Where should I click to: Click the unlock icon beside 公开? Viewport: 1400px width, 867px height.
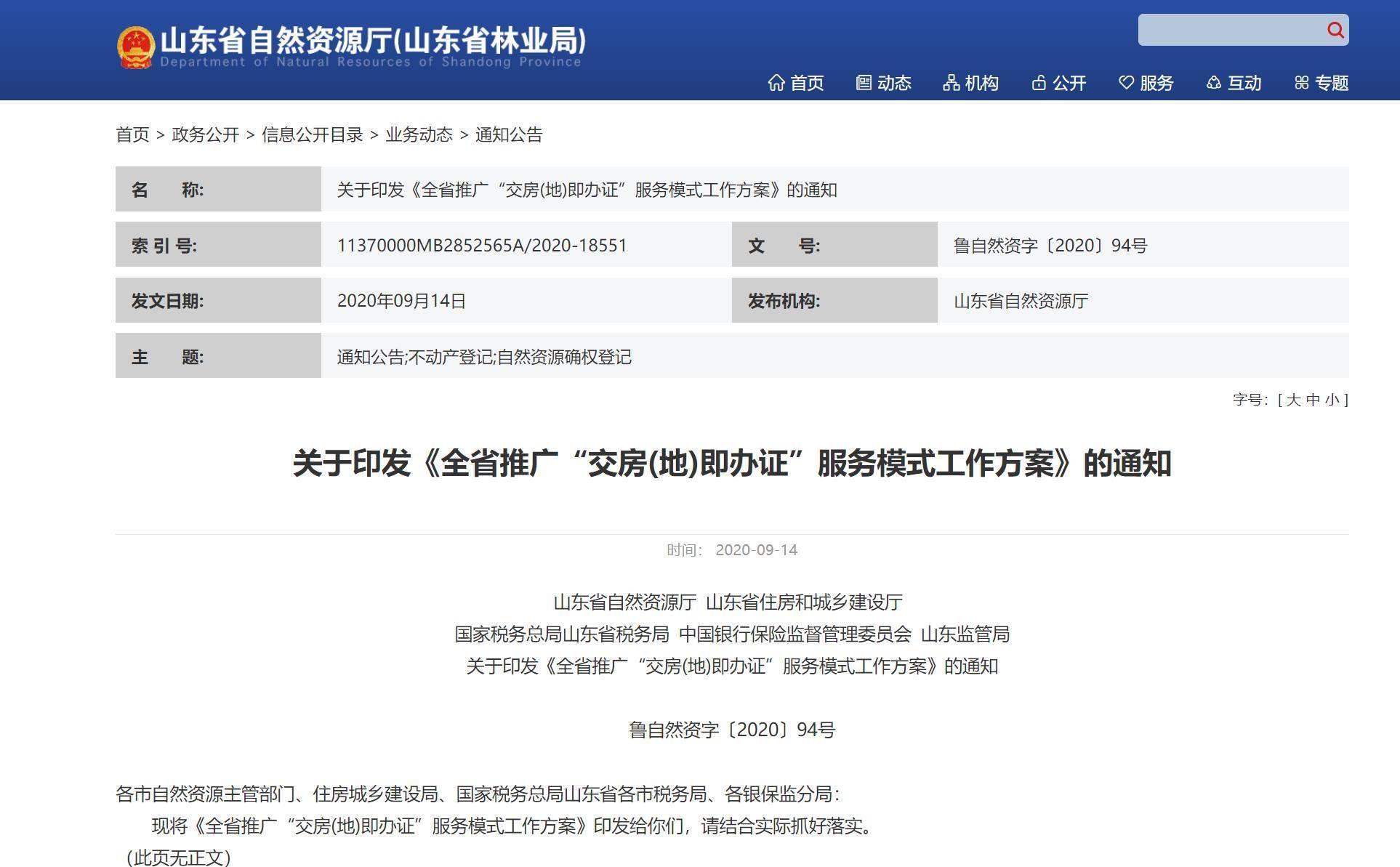[1039, 83]
